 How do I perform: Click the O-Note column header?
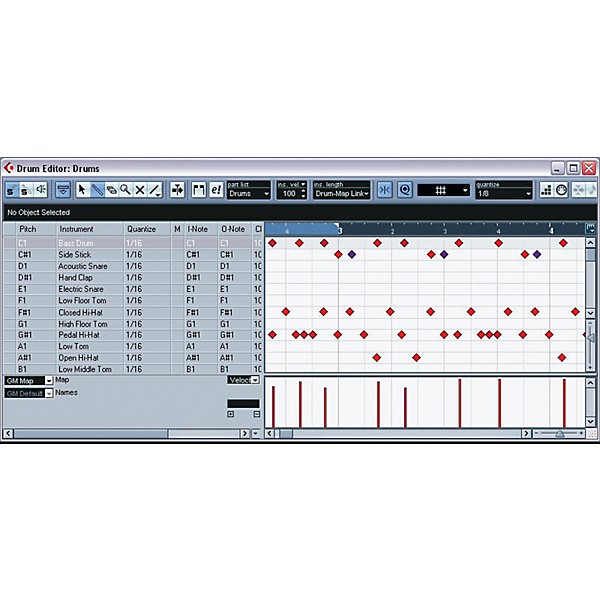pyautogui.click(x=233, y=229)
